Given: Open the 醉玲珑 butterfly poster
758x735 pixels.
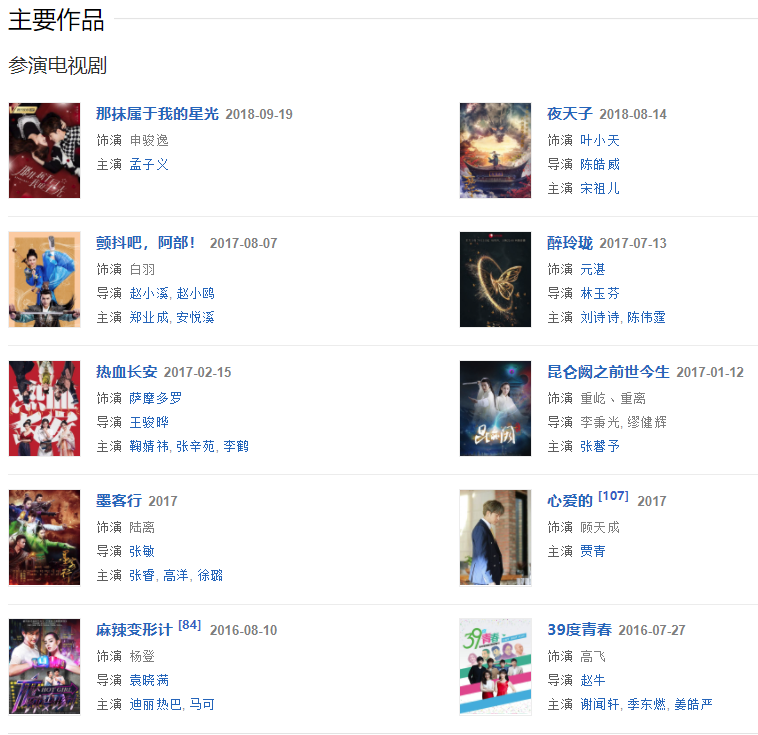Looking at the screenshot, I should coord(496,279).
